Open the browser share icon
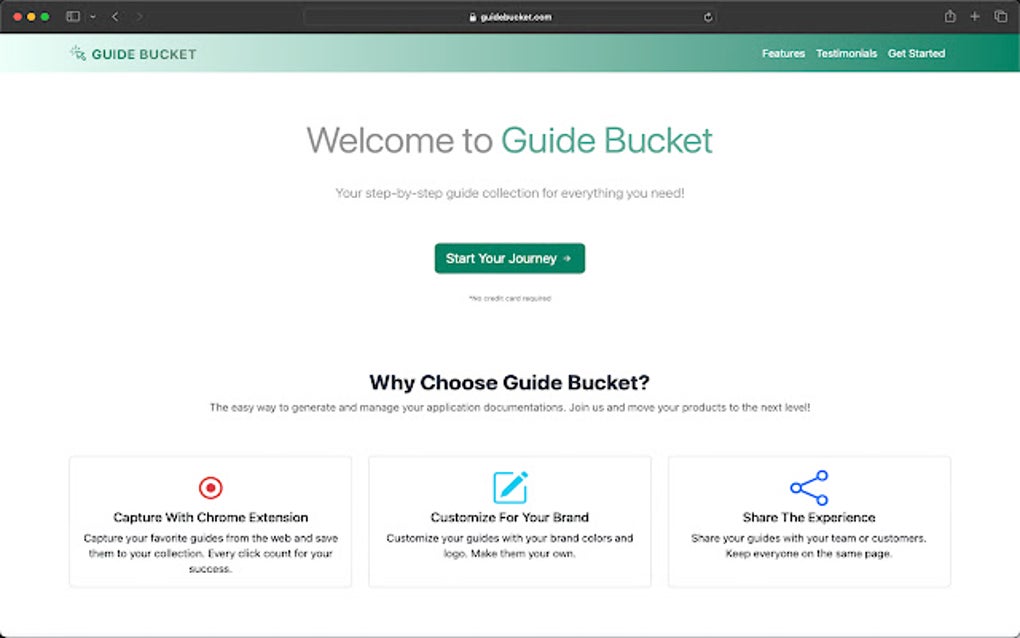Image resolution: width=1020 pixels, height=638 pixels. click(x=950, y=16)
